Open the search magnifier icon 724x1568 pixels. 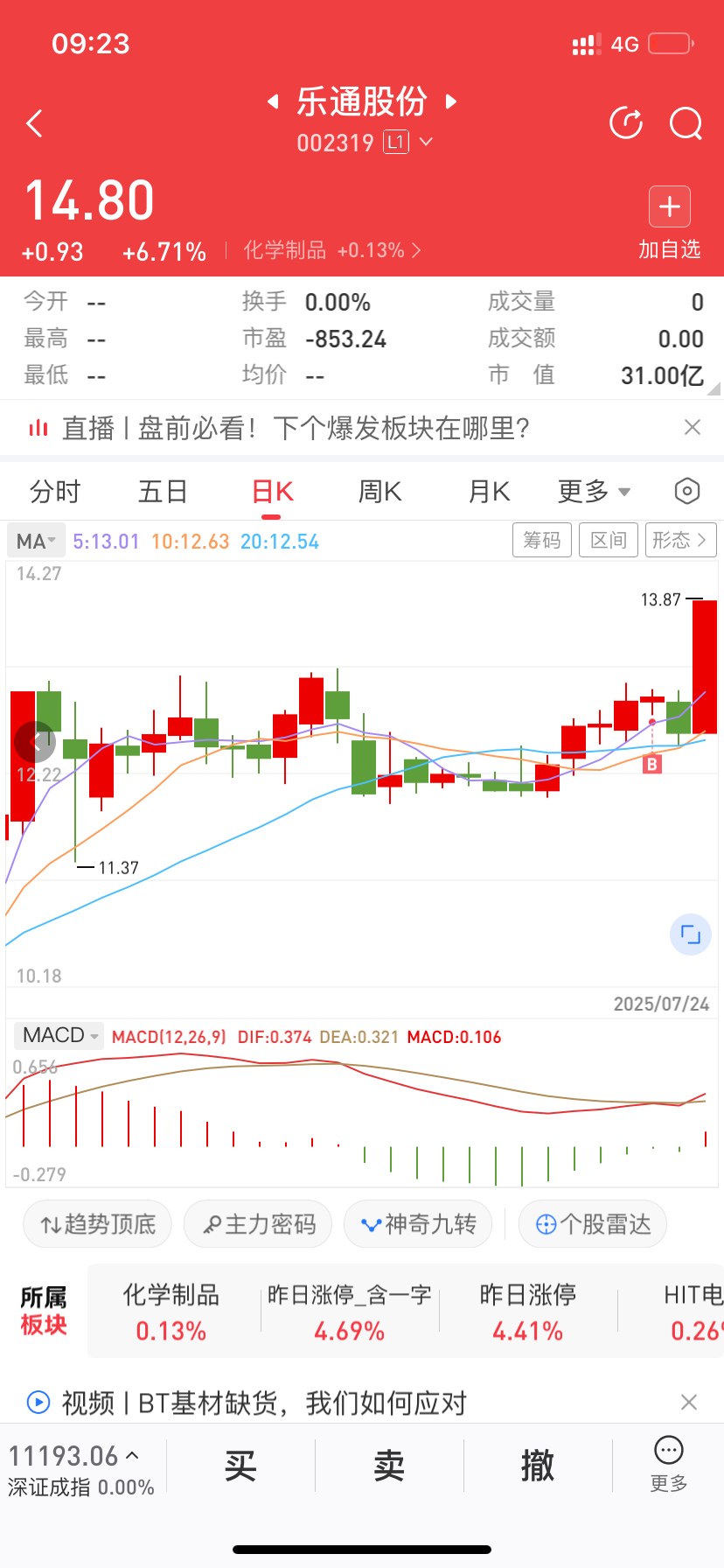click(686, 123)
